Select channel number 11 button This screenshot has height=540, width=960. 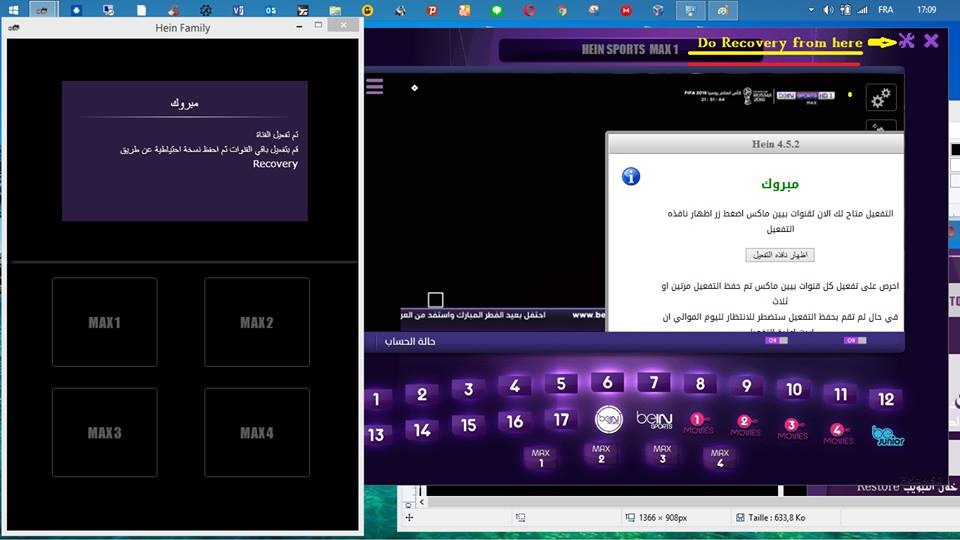click(841, 394)
